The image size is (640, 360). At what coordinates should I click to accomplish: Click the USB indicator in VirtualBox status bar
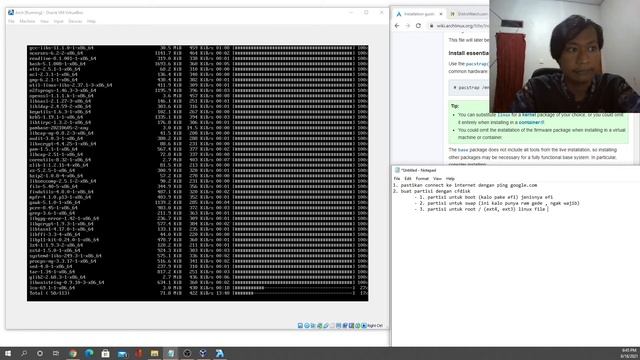[x=326, y=326]
